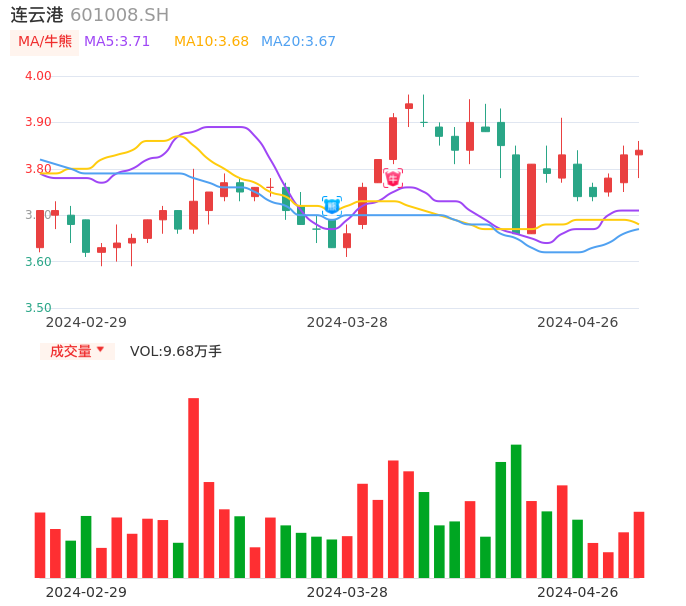Open the 成交量 indicator dropdown arrow
Image resolution: width=686 pixels, height=606 pixels.
click(x=100, y=350)
